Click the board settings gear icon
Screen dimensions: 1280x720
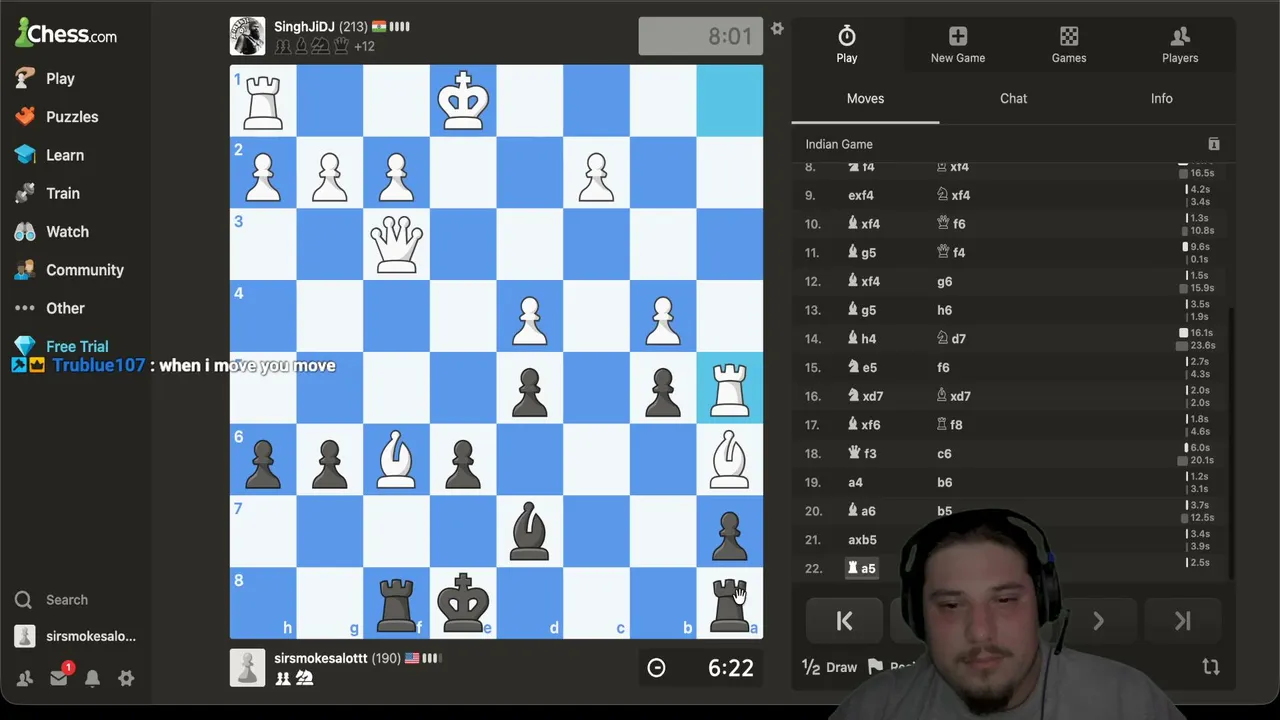(777, 29)
